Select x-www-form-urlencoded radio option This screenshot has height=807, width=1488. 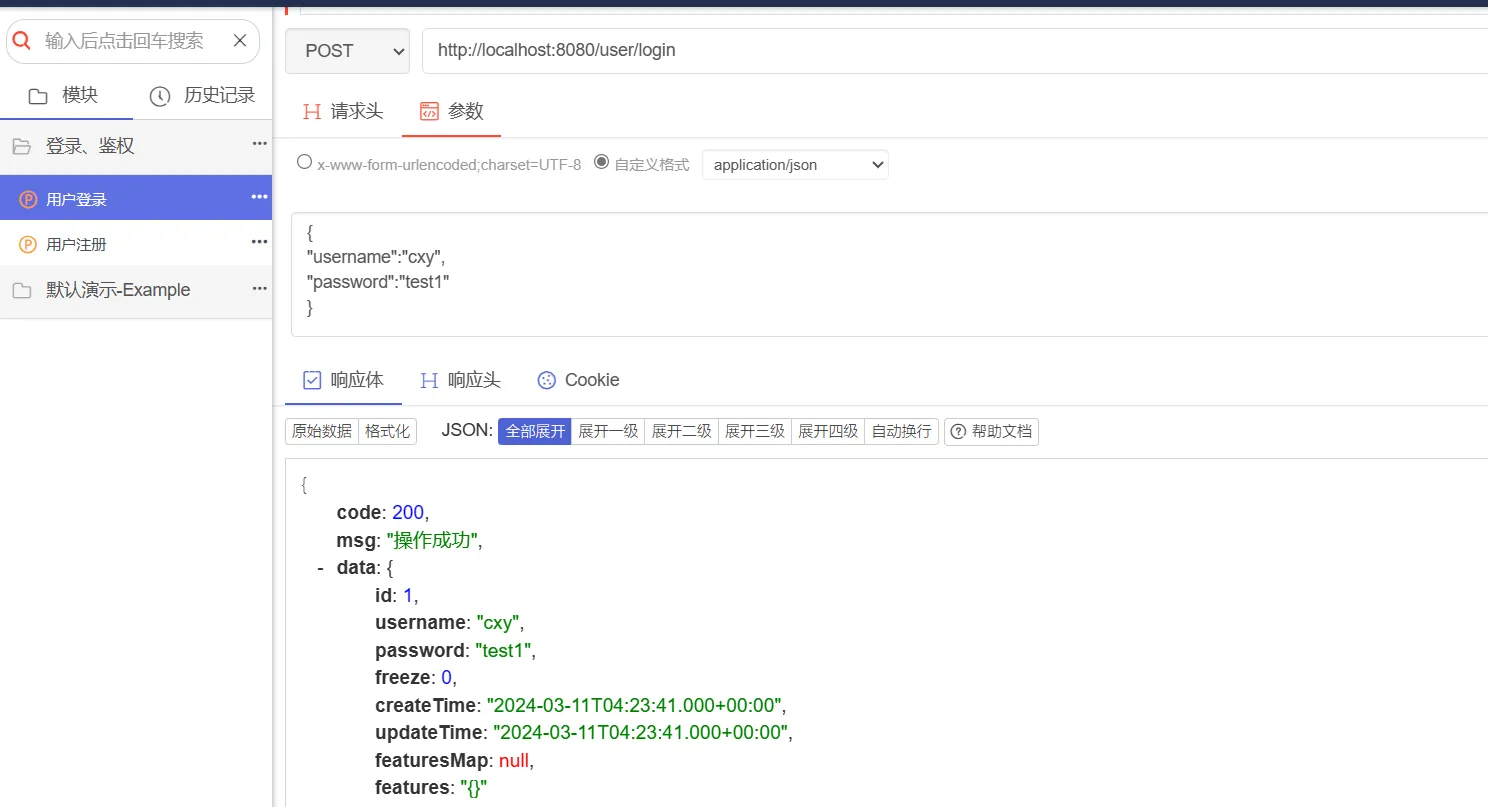click(x=304, y=162)
